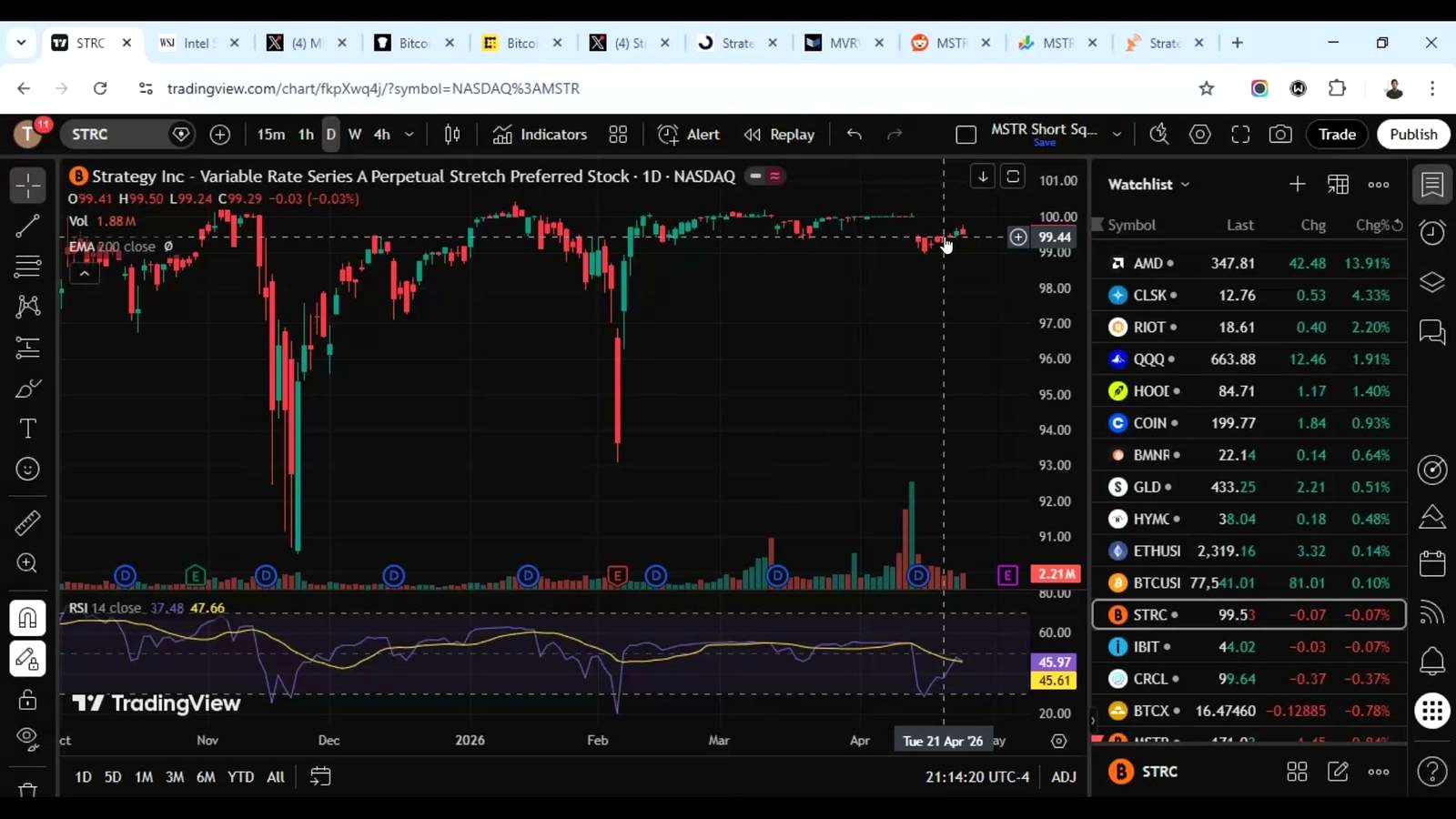Bookmark this page with the star

tap(1207, 88)
